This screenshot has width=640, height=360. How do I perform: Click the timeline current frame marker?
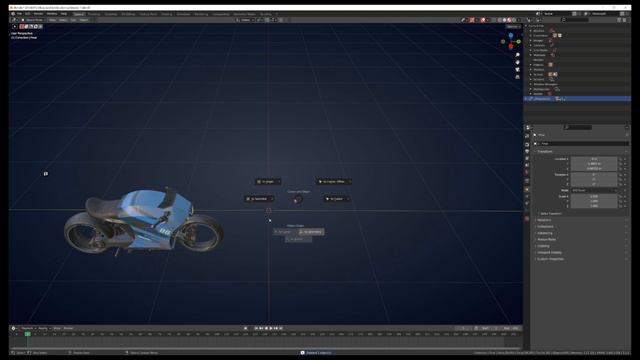coord(28,334)
